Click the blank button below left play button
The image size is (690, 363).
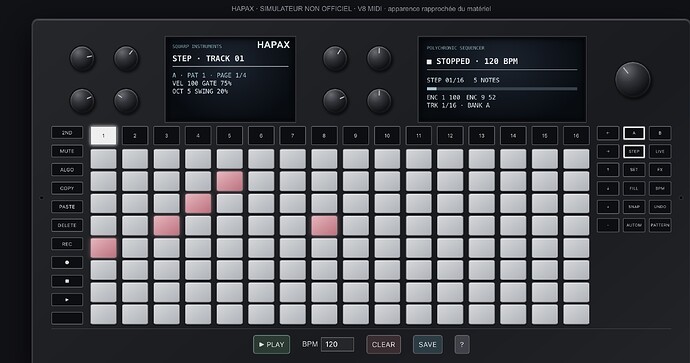[x=67, y=318]
